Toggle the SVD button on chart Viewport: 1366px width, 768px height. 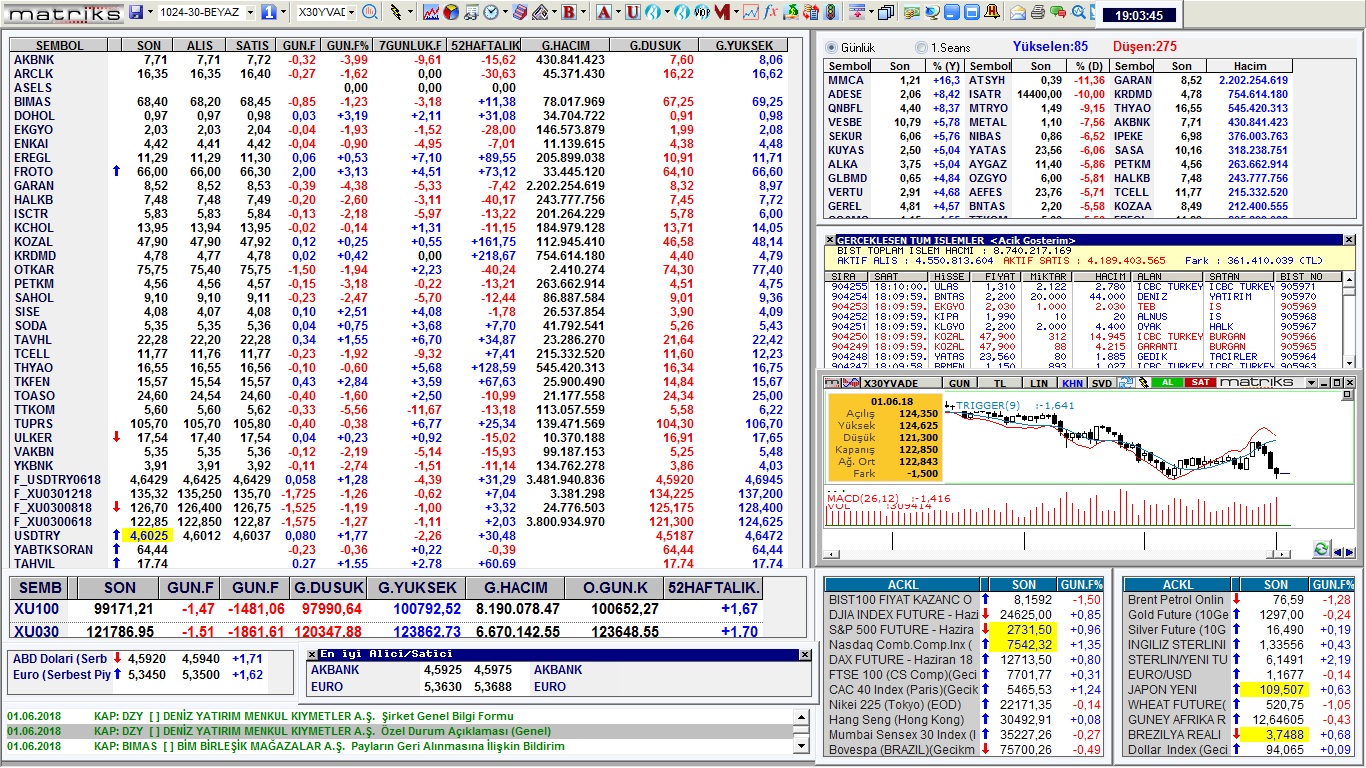click(1102, 383)
